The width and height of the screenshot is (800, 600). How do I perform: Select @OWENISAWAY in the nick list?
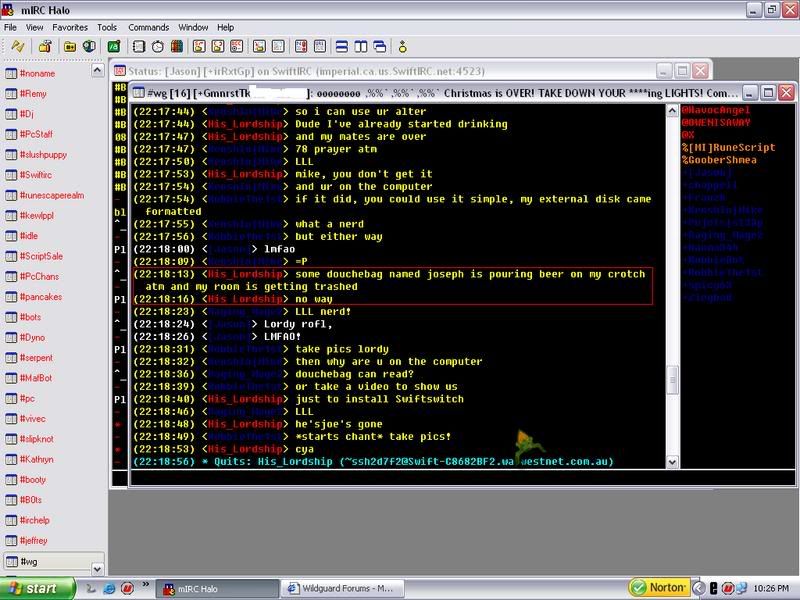[x=716, y=122]
